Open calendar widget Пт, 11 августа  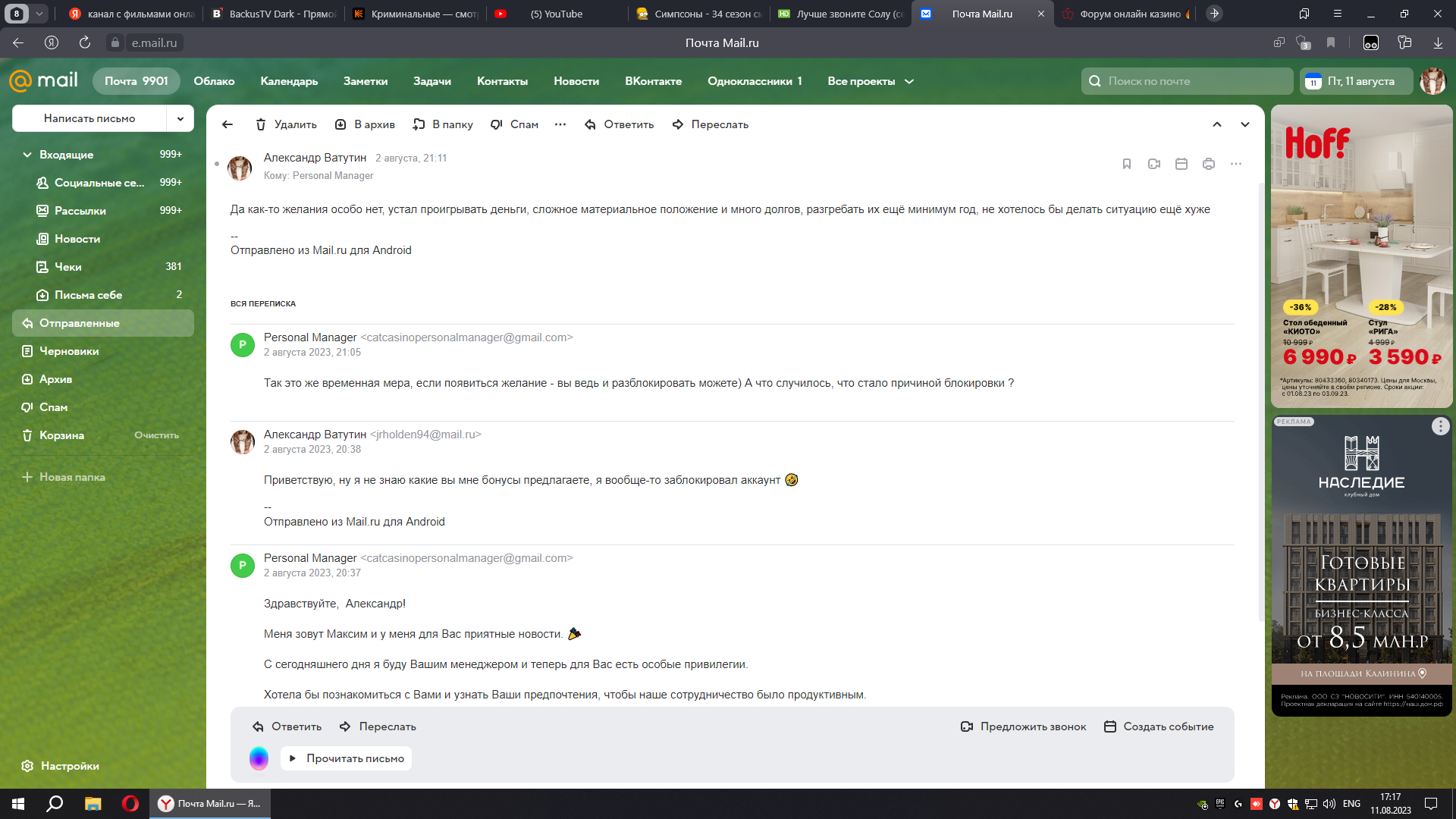(1357, 81)
